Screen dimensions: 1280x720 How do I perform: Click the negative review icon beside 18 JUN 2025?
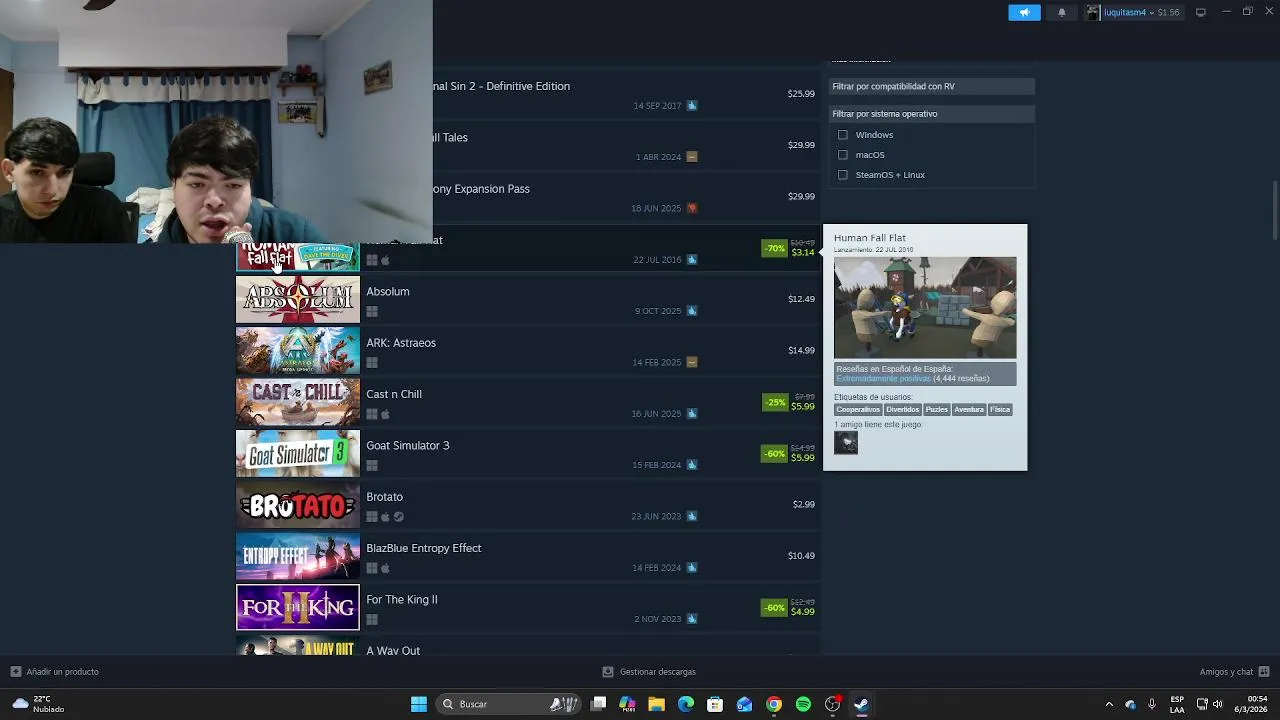[692, 208]
